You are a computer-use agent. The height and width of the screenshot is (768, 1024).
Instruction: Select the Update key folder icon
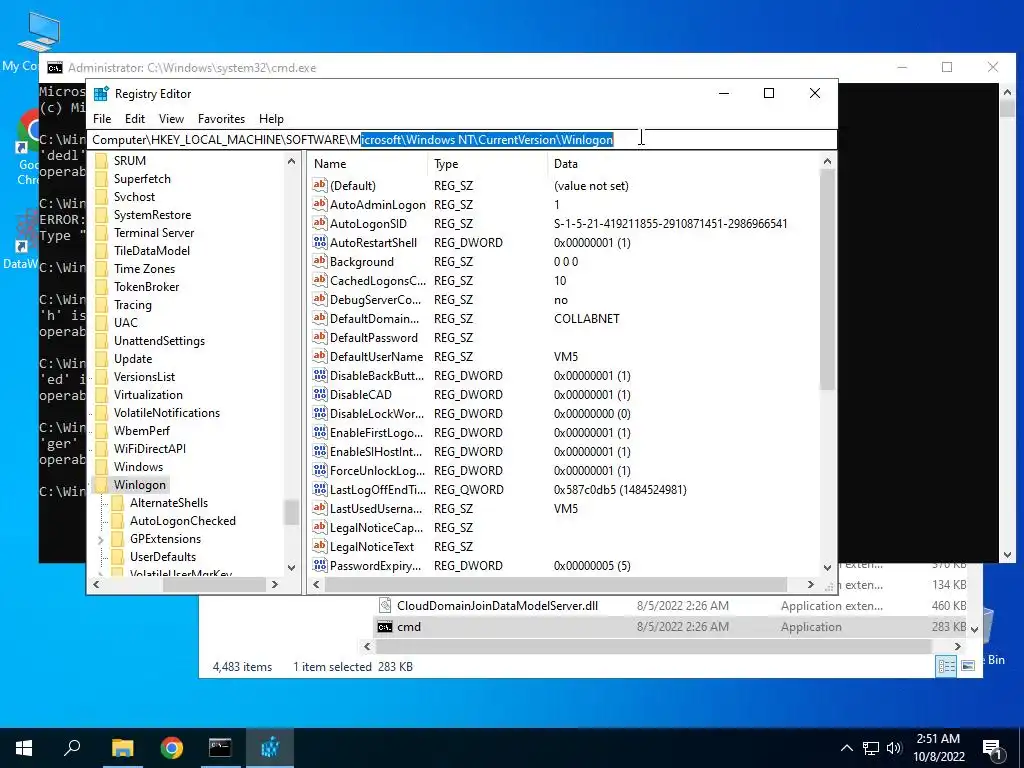[x=101, y=359]
